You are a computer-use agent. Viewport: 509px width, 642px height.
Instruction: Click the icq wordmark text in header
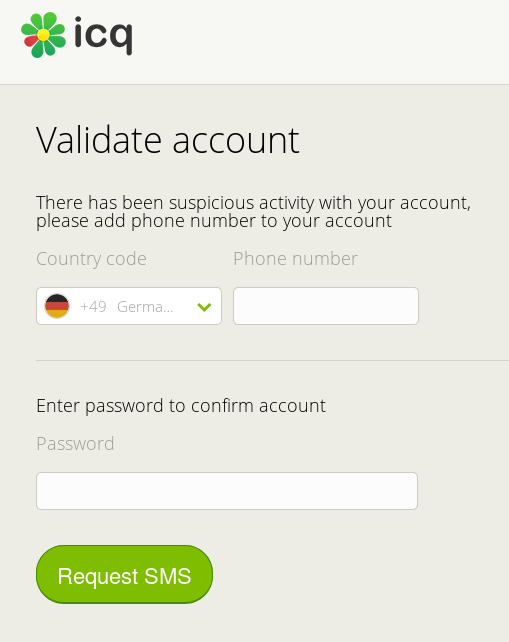[103, 36]
